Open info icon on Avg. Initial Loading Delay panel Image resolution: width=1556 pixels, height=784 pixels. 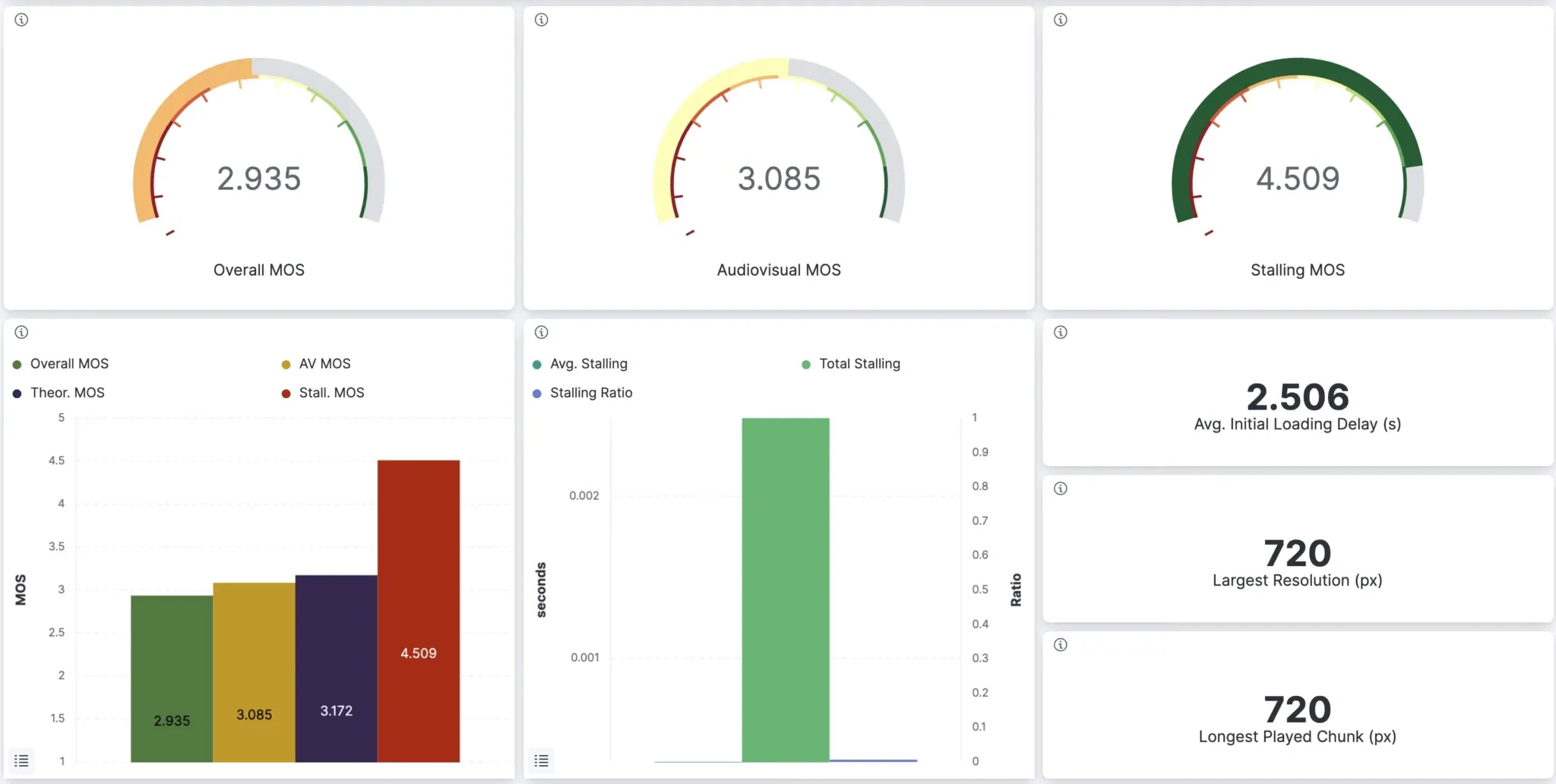coord(1061,332)
